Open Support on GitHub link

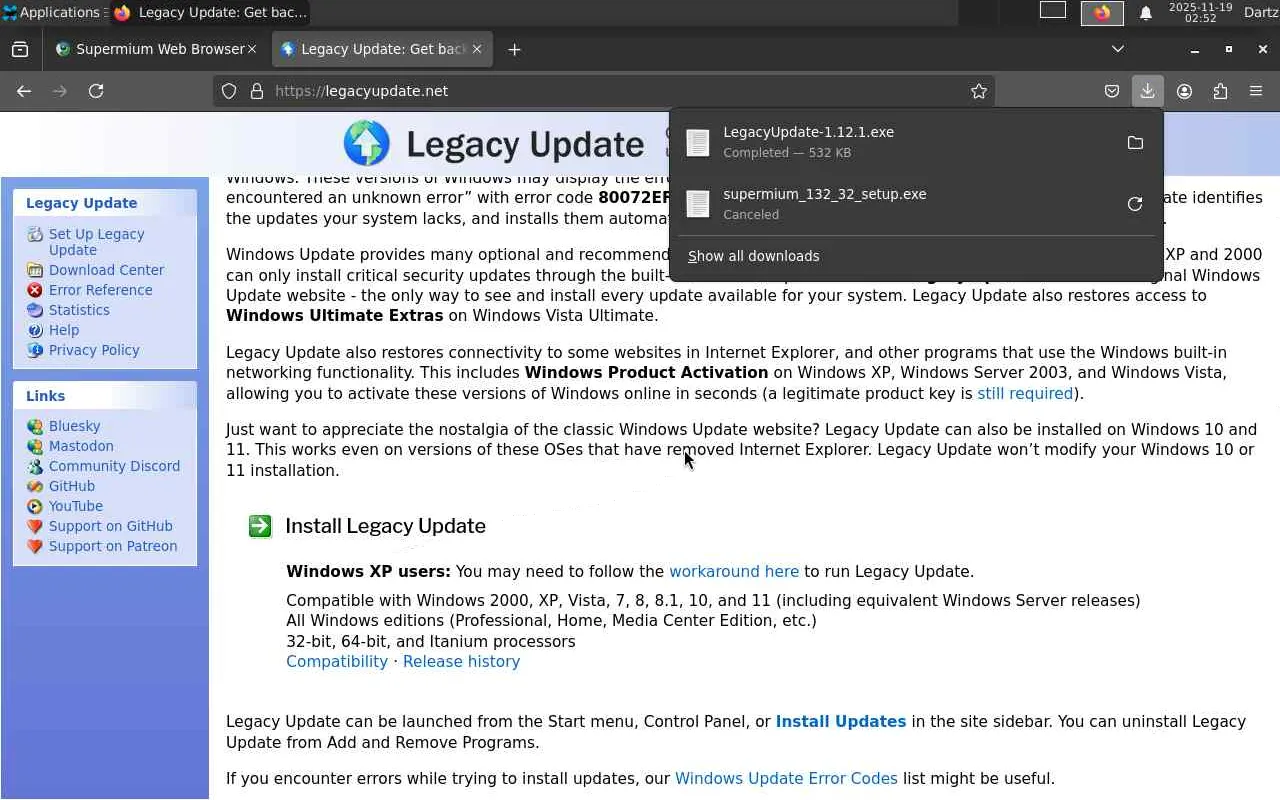click(x=111, y=526)
